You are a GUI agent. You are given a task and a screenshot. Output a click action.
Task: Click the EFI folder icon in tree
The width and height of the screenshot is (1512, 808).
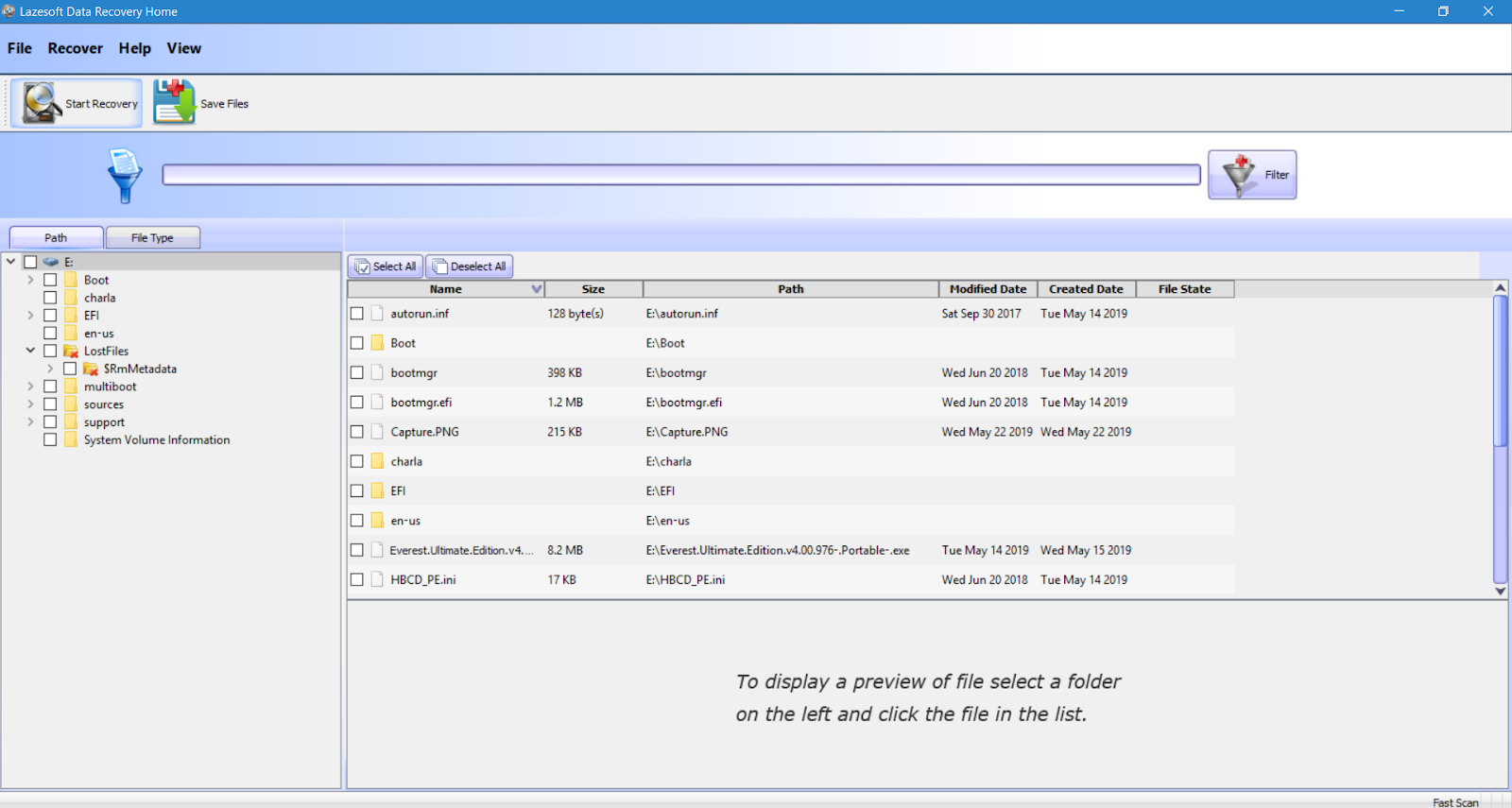[x=71, y=316]
